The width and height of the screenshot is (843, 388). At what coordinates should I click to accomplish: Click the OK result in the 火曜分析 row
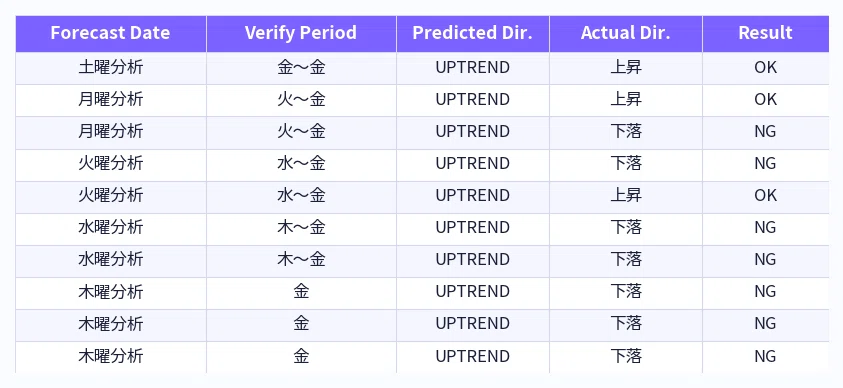coord(766,196)
